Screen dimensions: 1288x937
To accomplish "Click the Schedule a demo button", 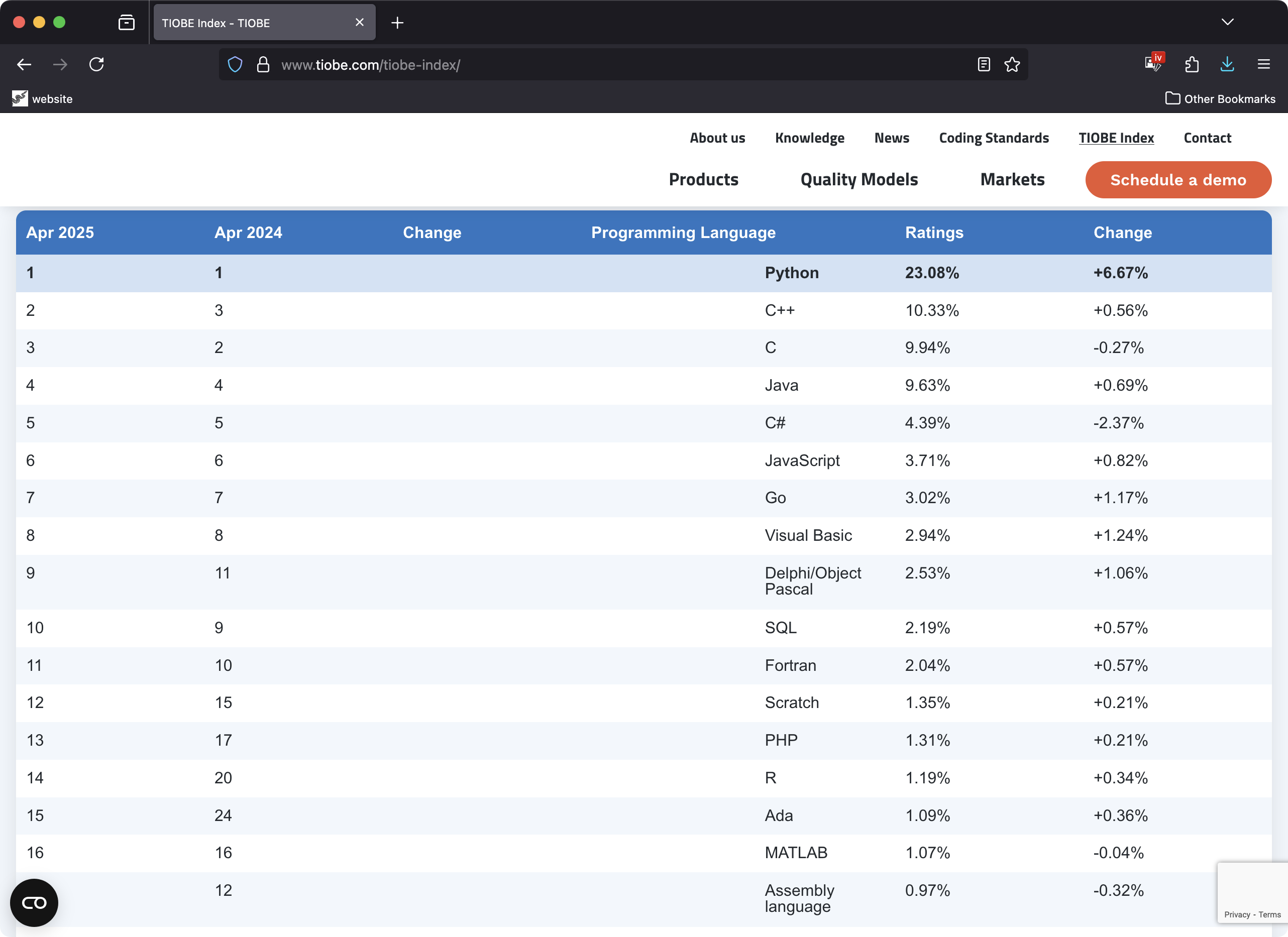I will 1178,180.
